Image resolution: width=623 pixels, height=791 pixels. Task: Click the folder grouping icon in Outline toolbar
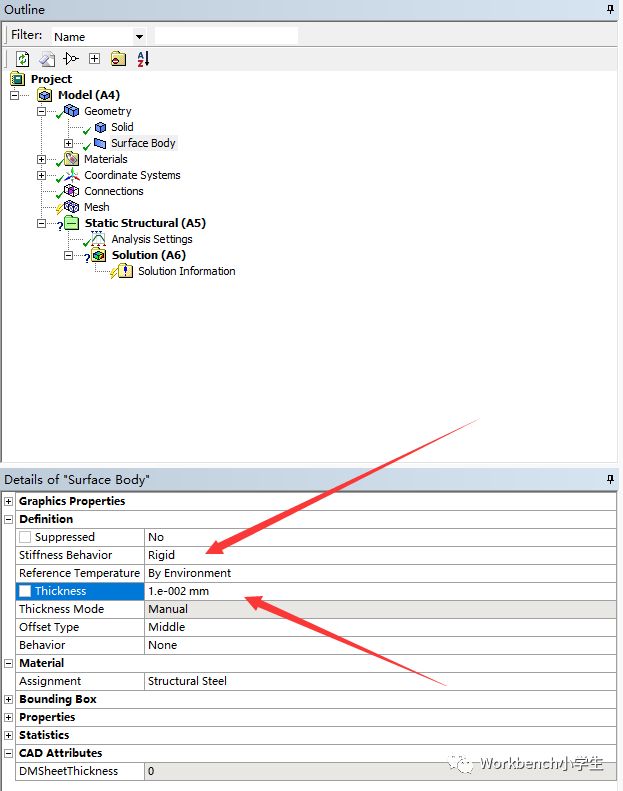(x=118, y=59)
